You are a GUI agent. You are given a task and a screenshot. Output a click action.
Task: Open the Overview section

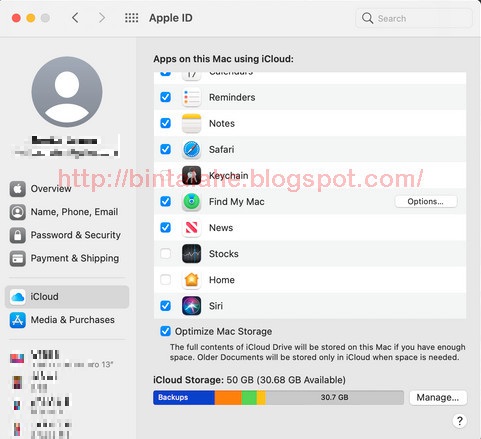(67, 189)
